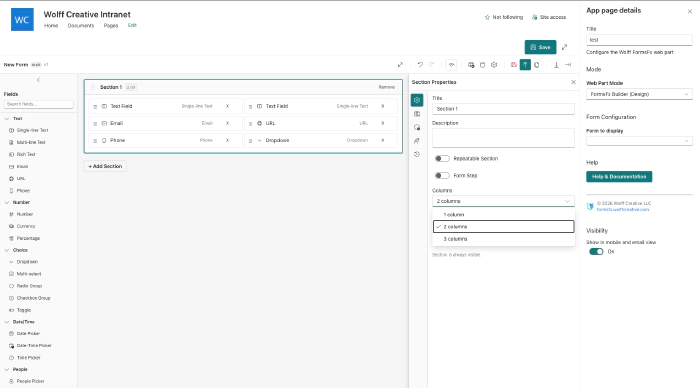Delete the Dropdown field with its X
Image resolution: width=700 pixels, height=388 pixels.
click(x=383, y=140)
